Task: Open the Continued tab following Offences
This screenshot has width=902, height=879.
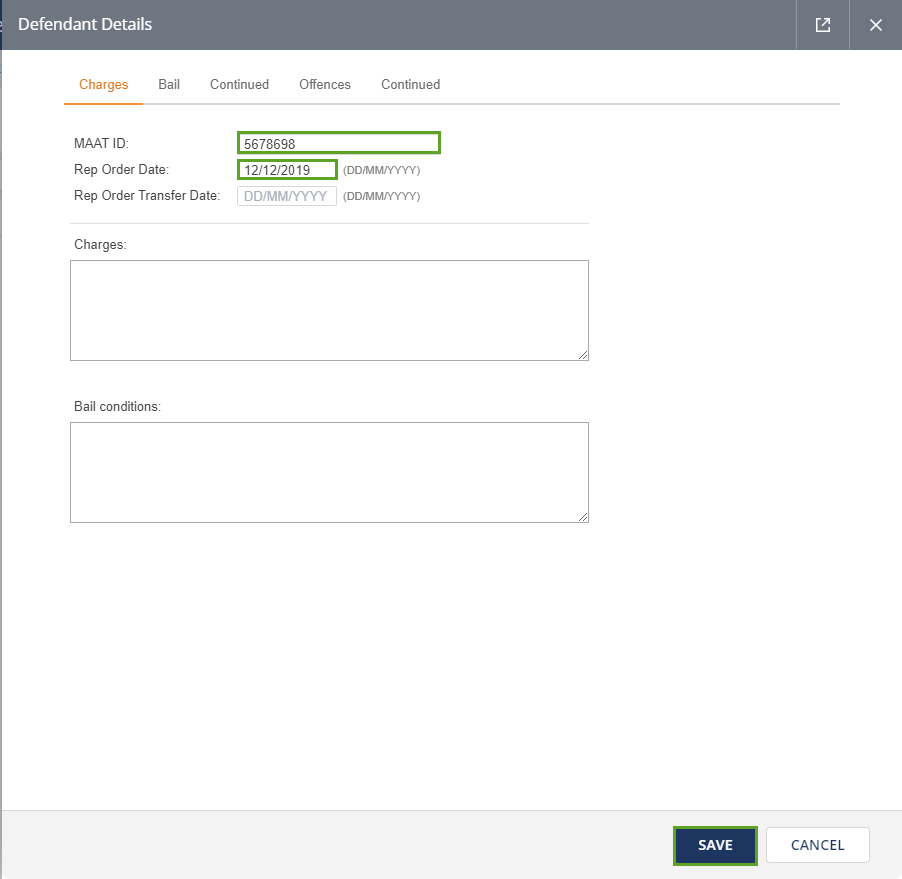Action: point(410,85)
